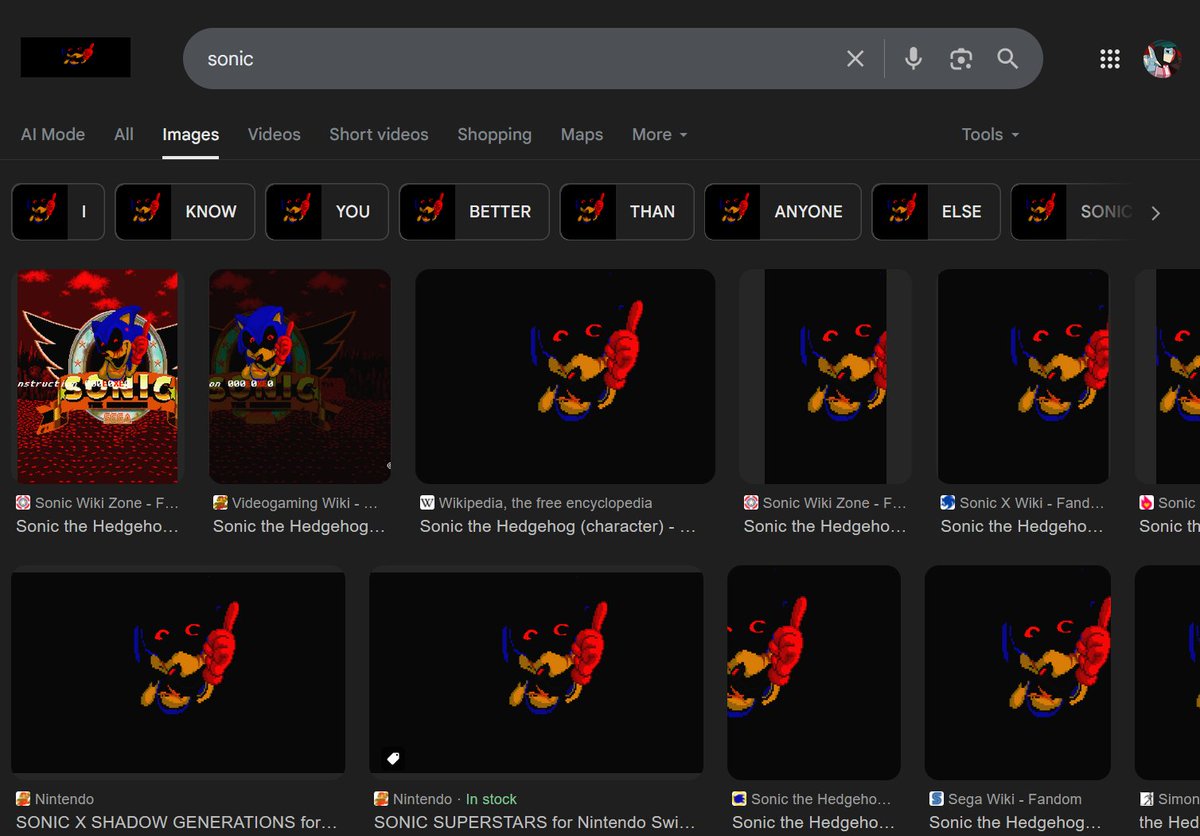1200x836 pixels.
Task: Open the Sega Wiki - Fandom thumbnail
Action: coord(1018,673)
